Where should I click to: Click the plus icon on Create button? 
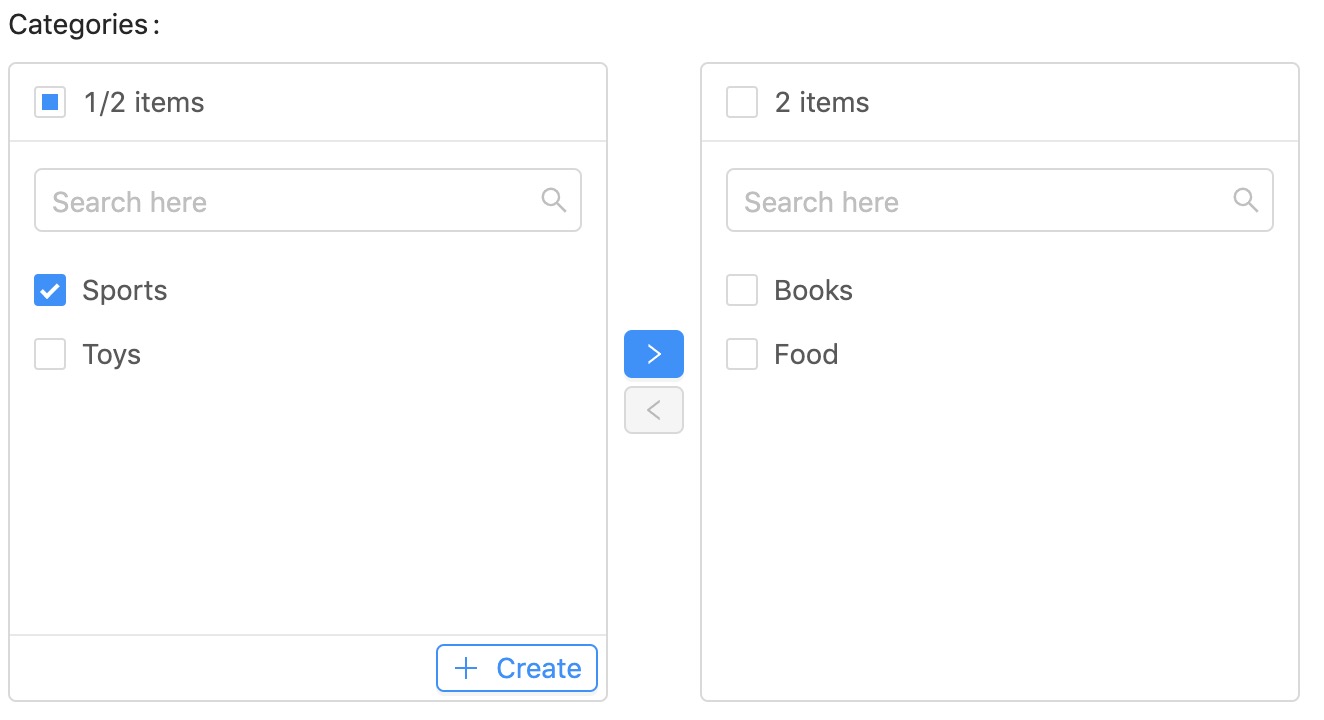466,668
